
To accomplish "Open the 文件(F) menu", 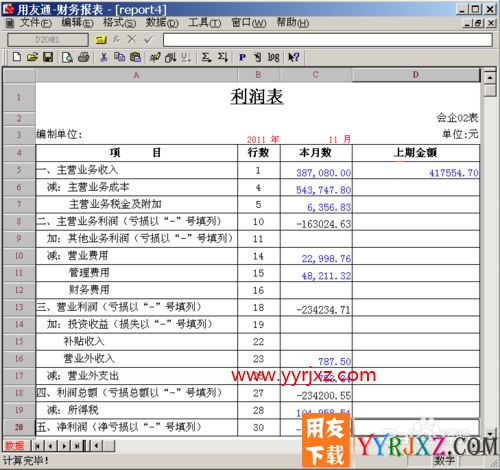I will [36, 23].
